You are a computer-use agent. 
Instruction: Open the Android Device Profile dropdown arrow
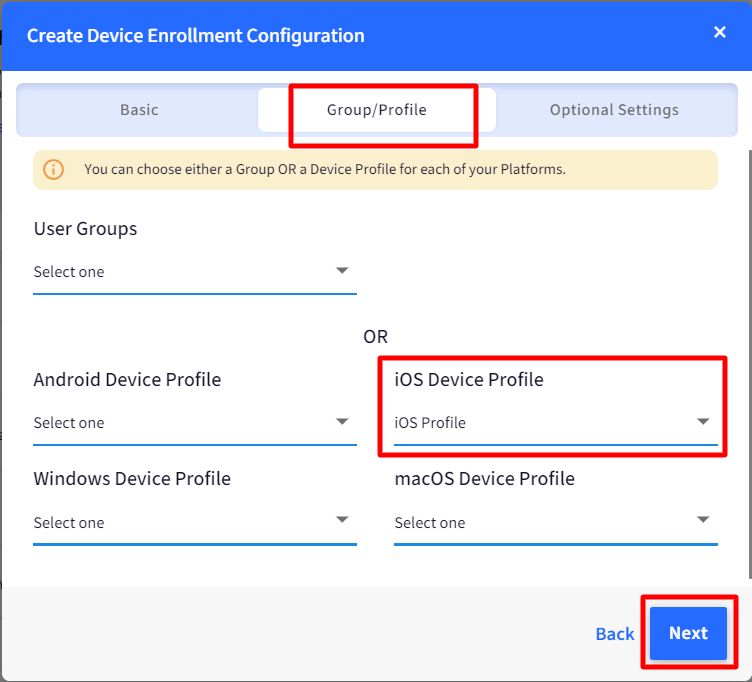(x=342, y=422)
